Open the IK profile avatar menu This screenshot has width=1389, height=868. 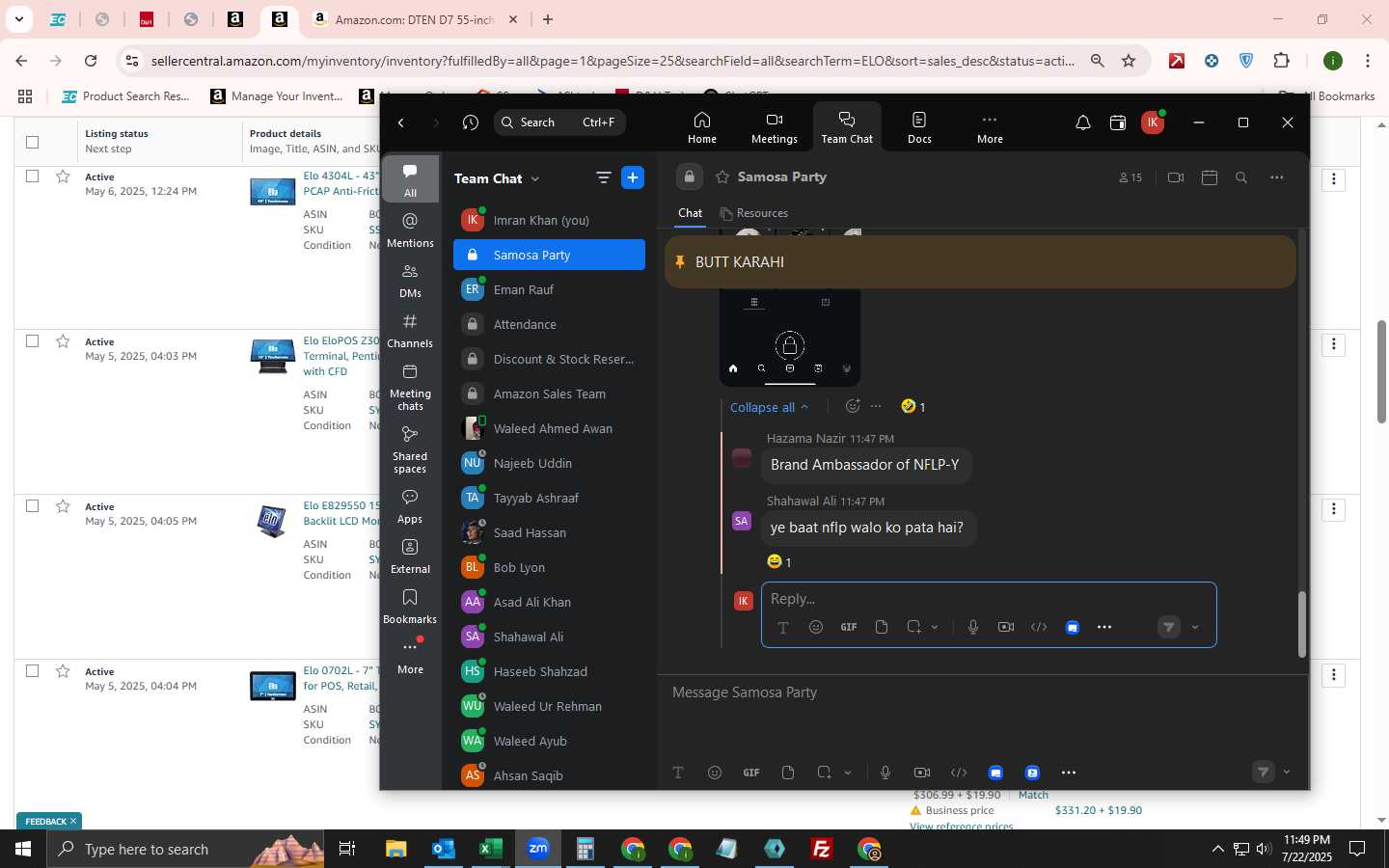1152,122
